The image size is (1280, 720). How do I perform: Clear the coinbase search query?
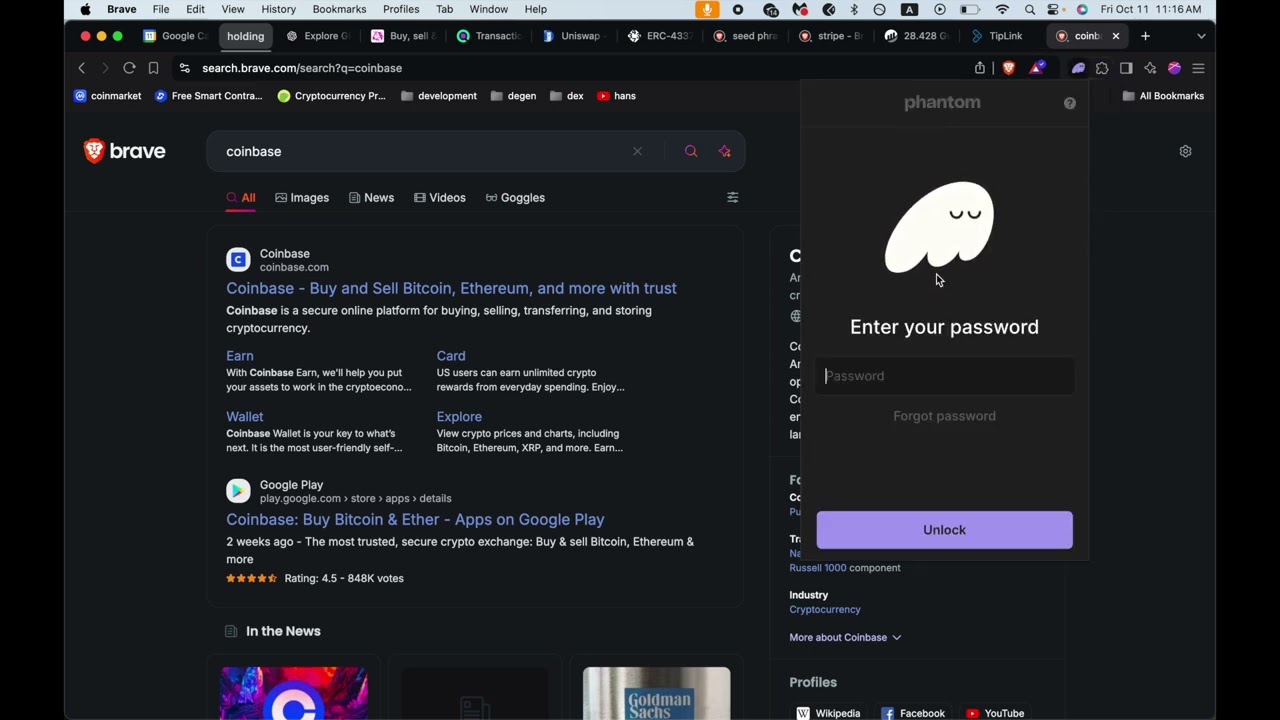point(637,152)
